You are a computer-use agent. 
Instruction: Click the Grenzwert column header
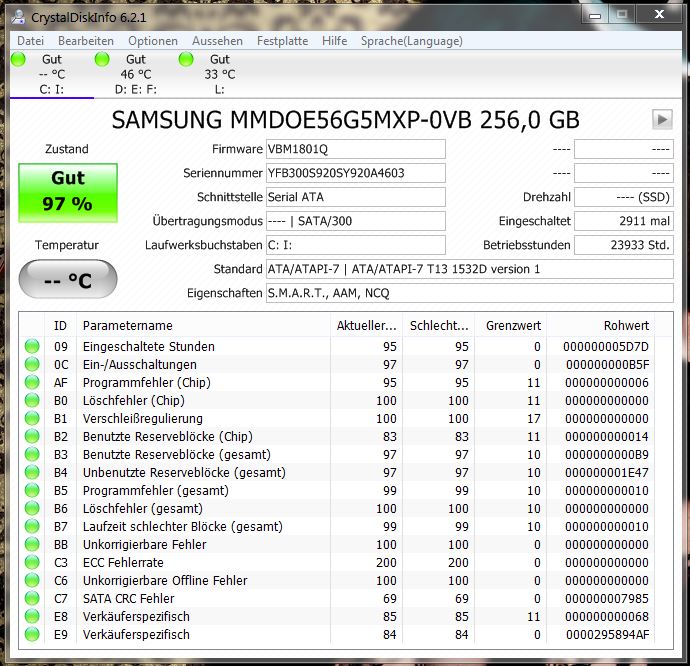(510, 325)
